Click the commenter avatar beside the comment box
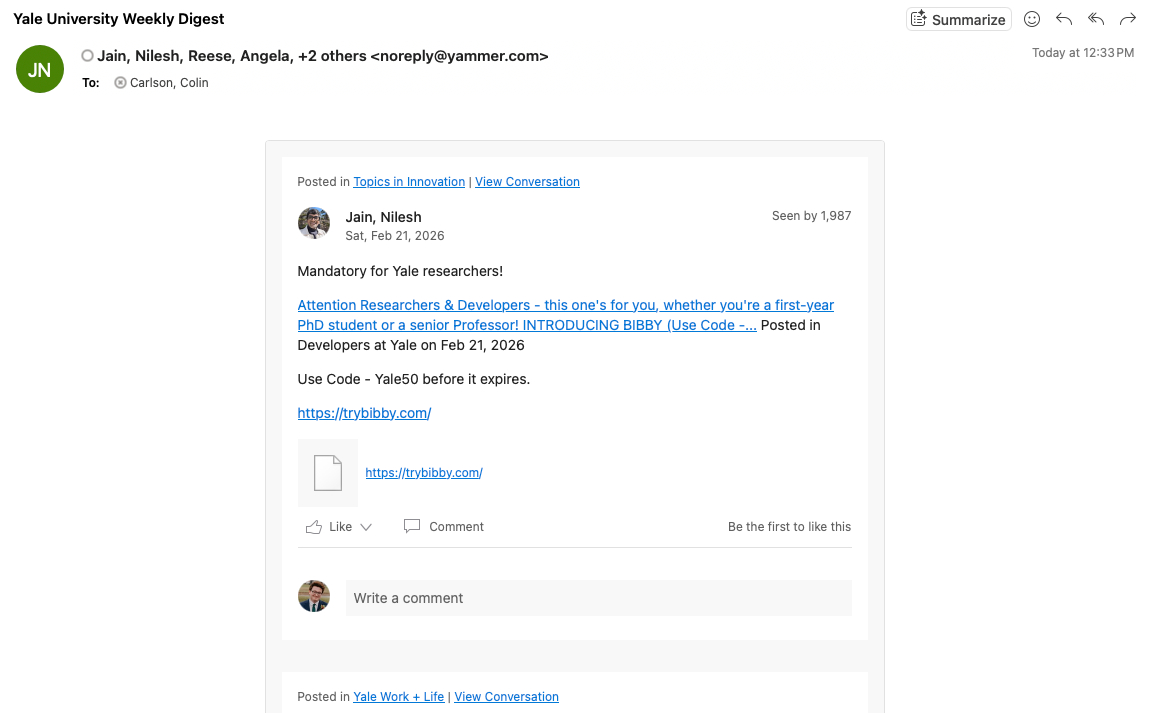Viewport: 1152px width, 713px height. tap(314, 597)
